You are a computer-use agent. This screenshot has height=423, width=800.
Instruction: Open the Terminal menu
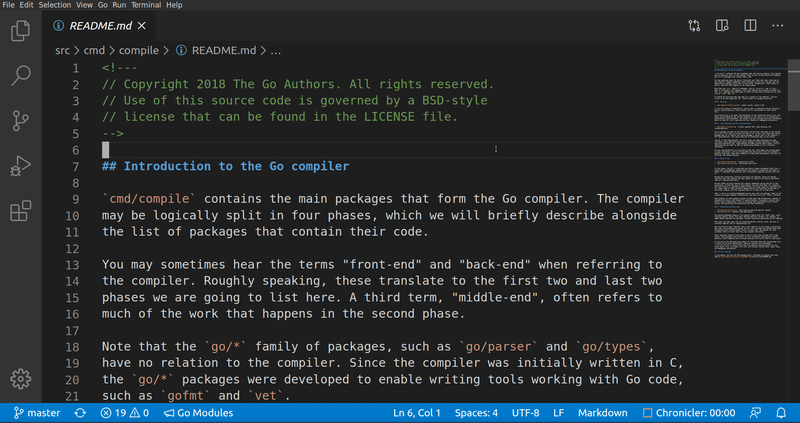click(x=146, y=5)
